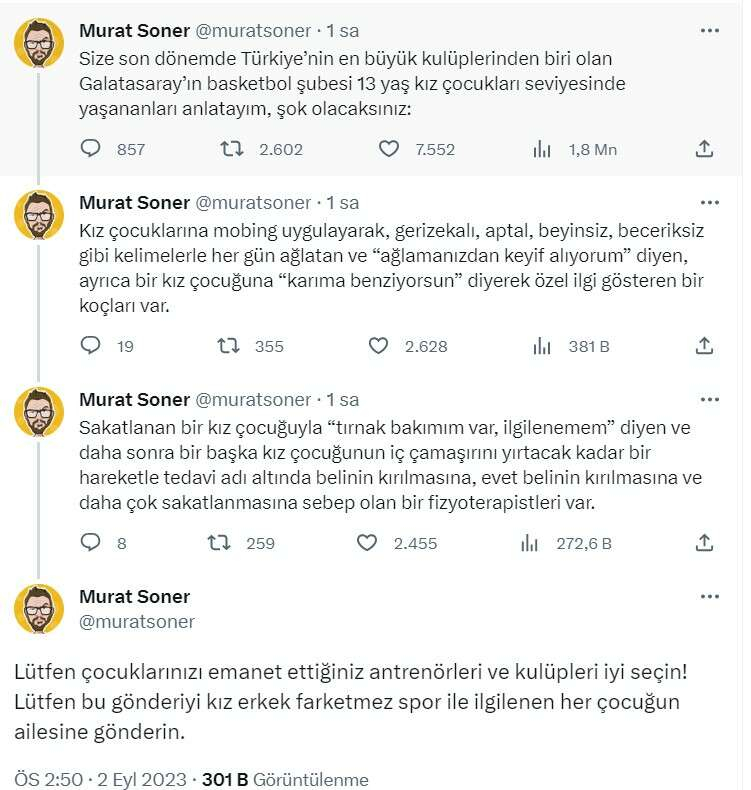This screenshot has width=751, height=790.
Task: Click Murat Soner's avatar on the last tweet
Action: click(39, 609)
